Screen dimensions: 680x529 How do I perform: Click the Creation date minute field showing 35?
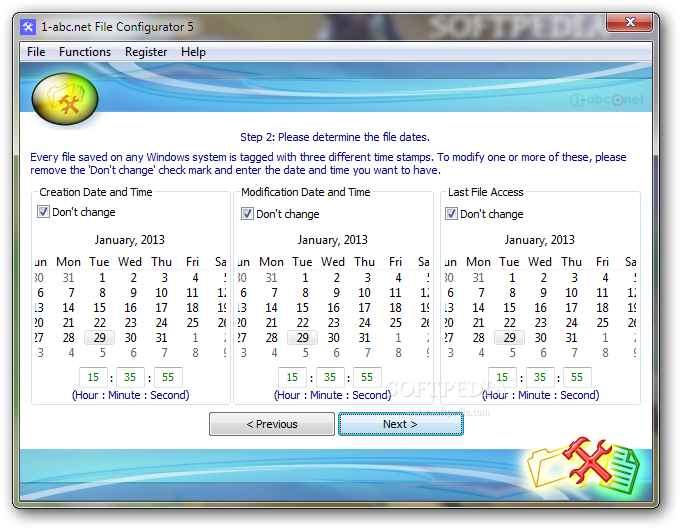(130, 377)
